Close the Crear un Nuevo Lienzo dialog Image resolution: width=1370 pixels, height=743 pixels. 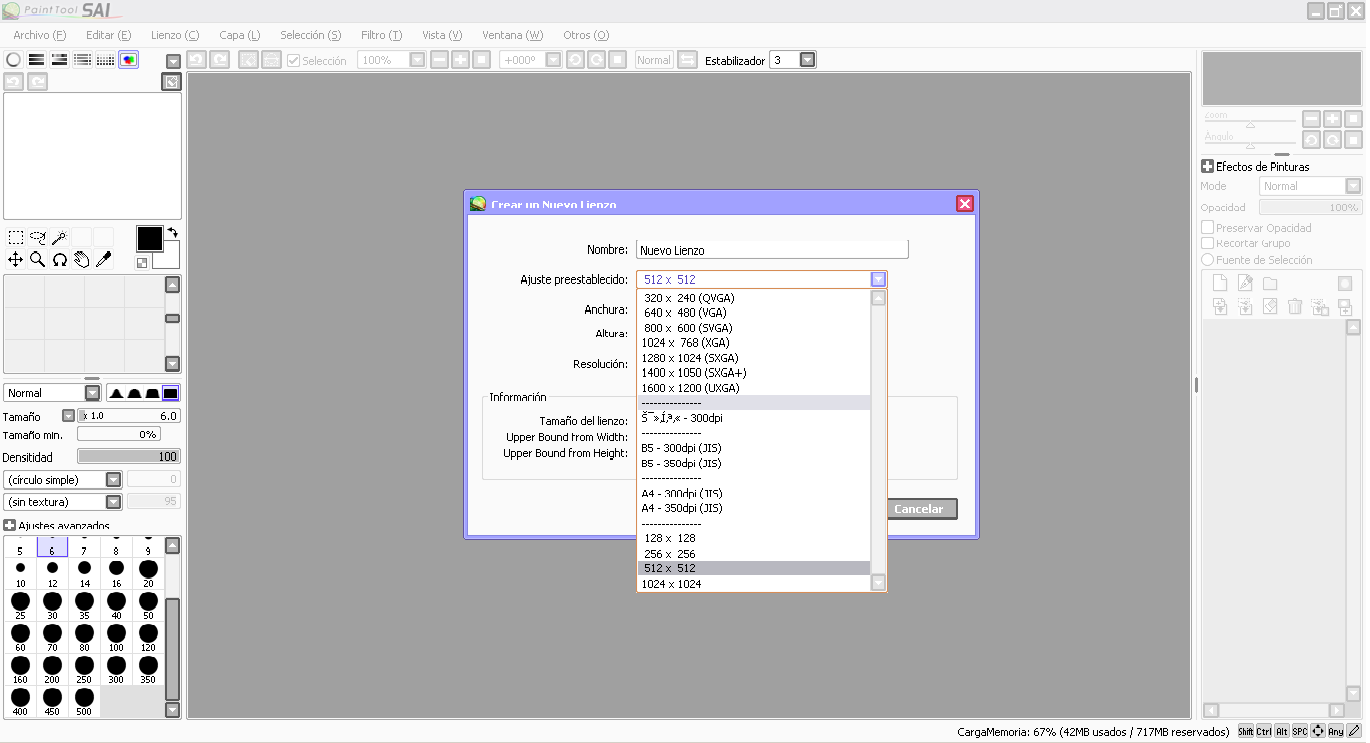[x=964, y=204]
